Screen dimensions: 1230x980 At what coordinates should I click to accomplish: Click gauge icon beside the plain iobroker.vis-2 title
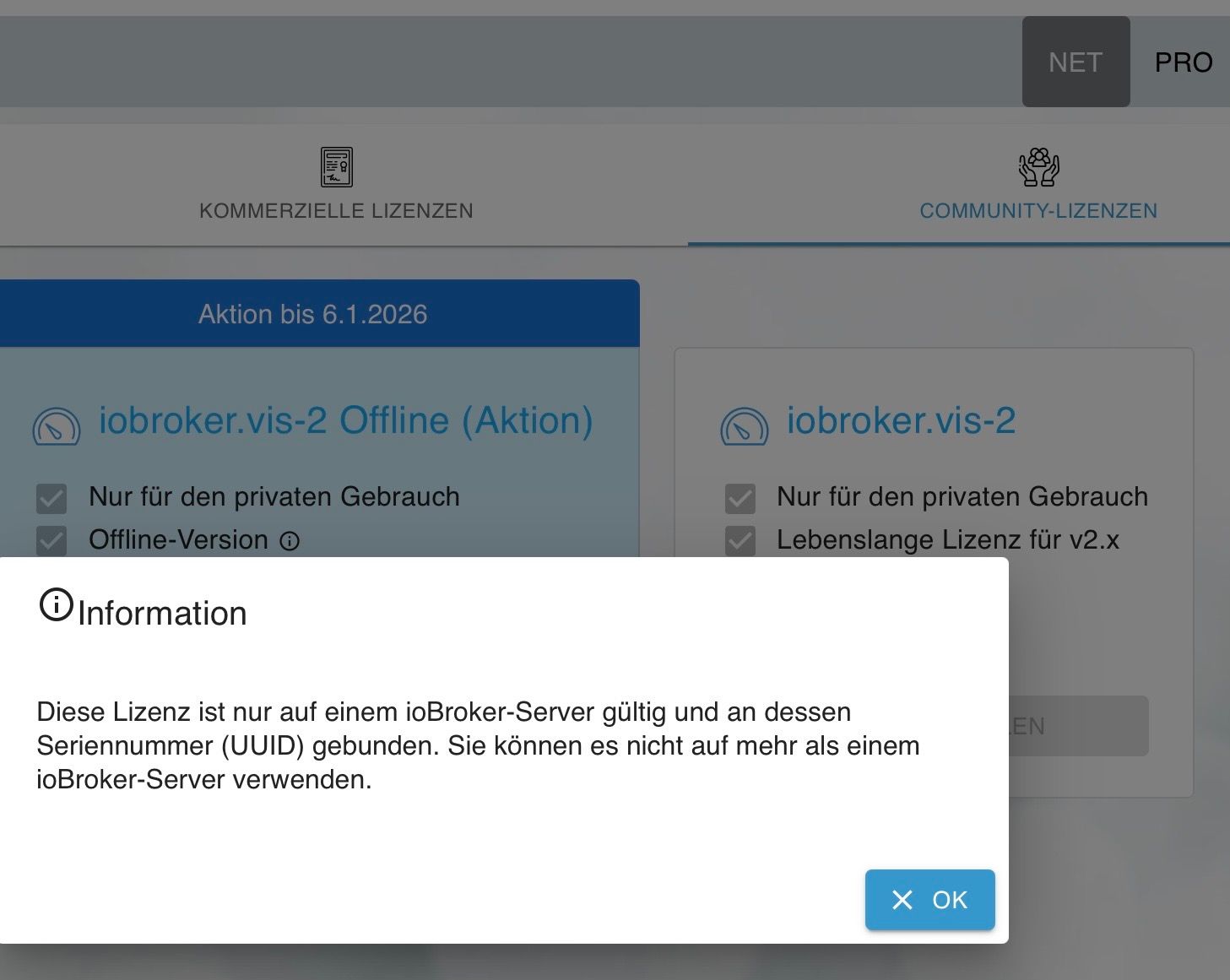click(x=744, y=425)
